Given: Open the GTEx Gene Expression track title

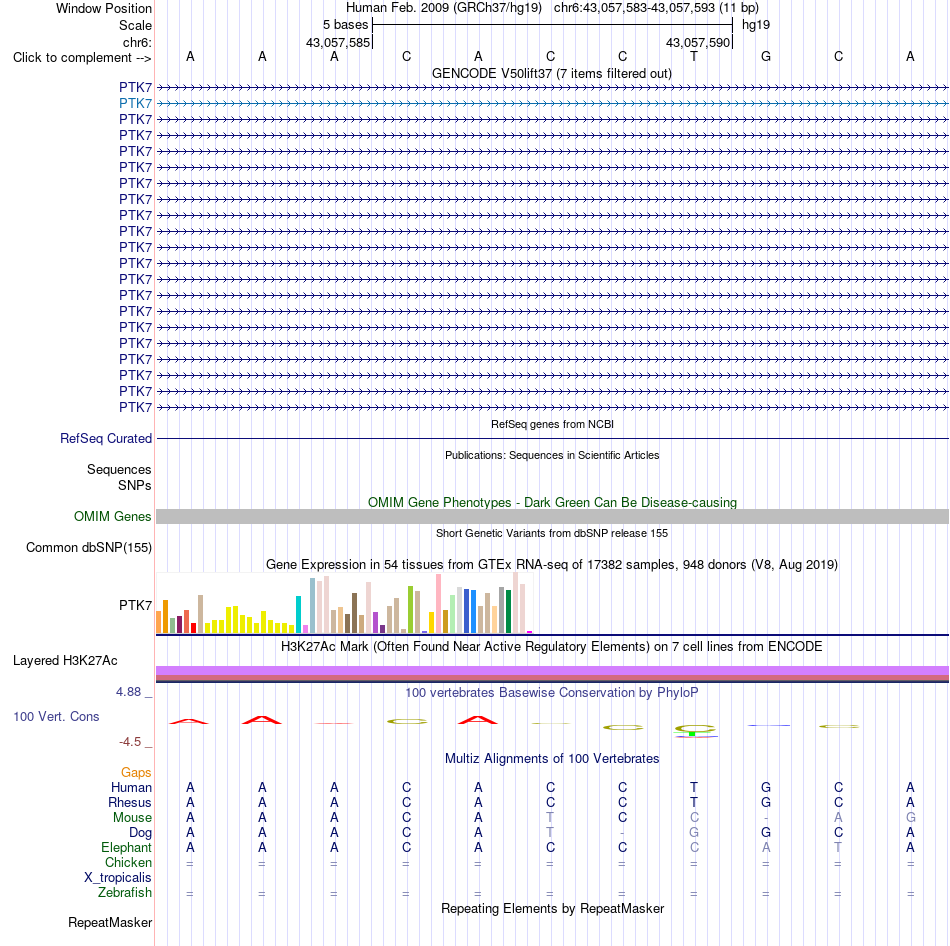Looking at the screenshot, I should point(552,565).
